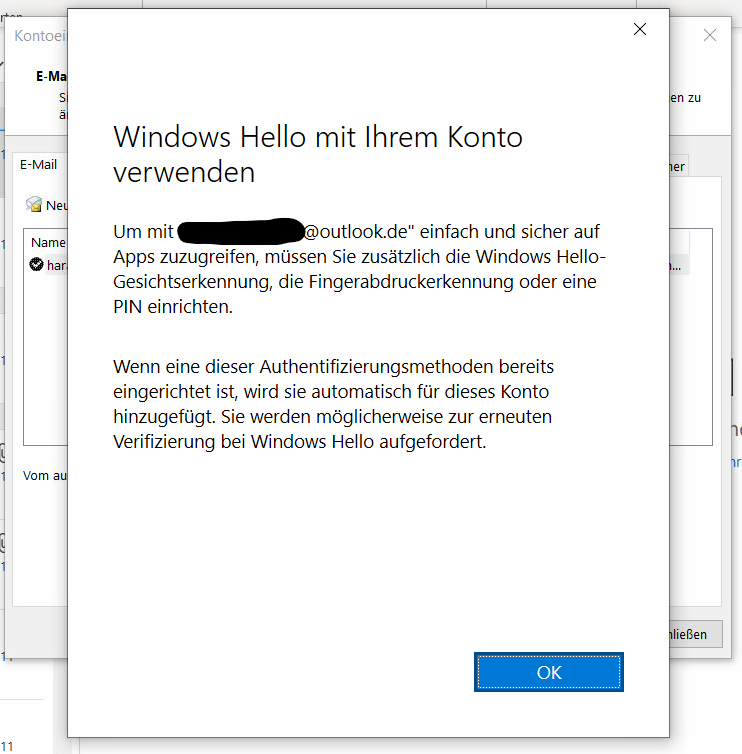The width and height of the screenshot is (742, 754).
Task: Click the Windows Hello dialog heading text
Action: (318, 154)
